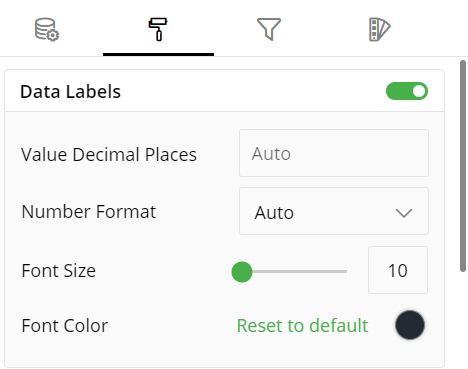Click the Font Size label
Image resolution: width=468 pixels, height=369 pixels.
[59, 270]
